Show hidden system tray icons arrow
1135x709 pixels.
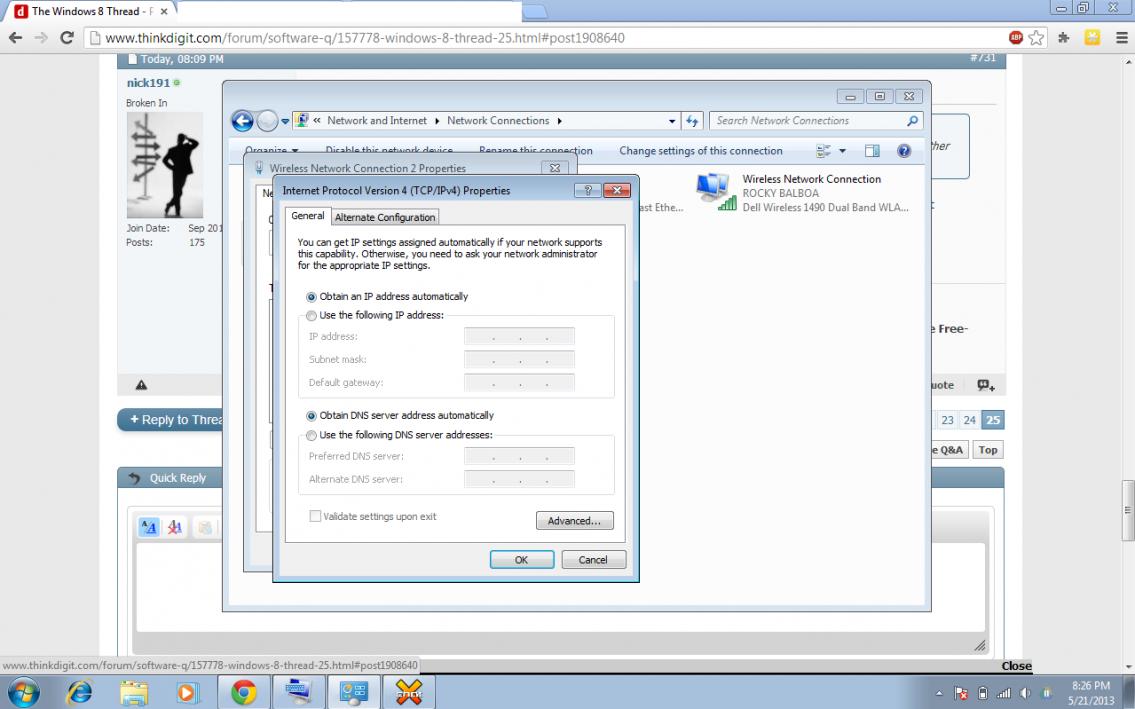pyautogui.click(x=939, y=693)
